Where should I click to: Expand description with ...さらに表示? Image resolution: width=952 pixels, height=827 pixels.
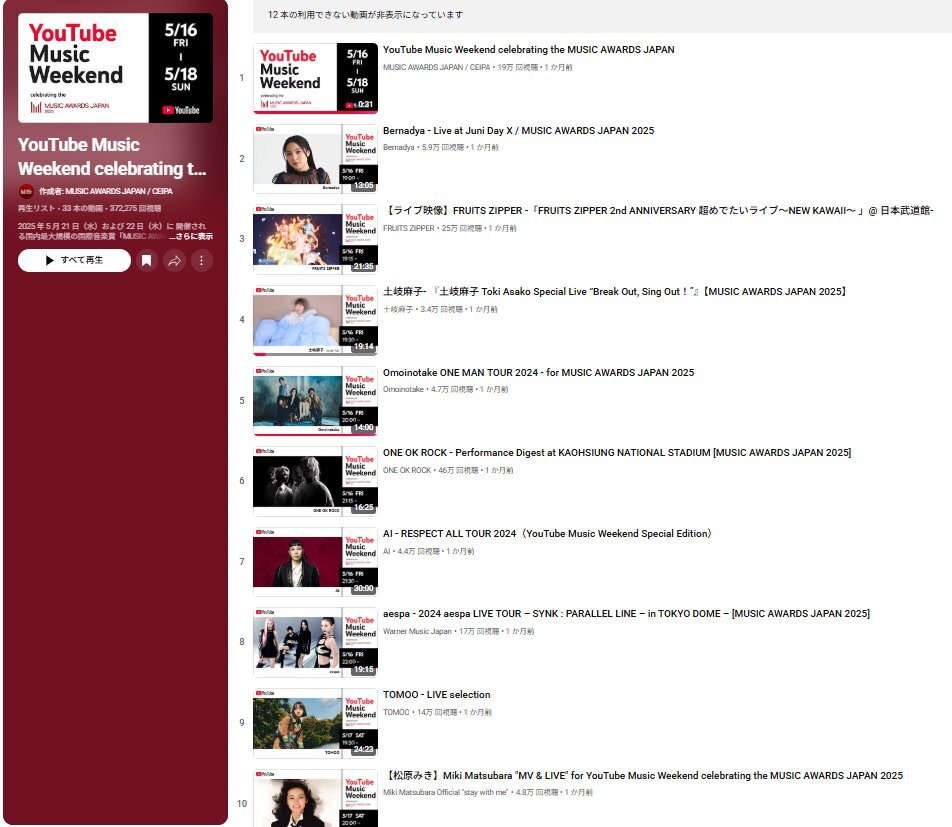(191, 236)
